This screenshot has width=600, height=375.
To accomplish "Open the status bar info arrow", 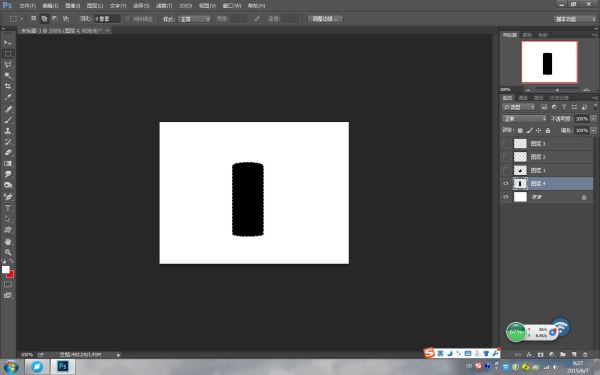I will 118,355.
